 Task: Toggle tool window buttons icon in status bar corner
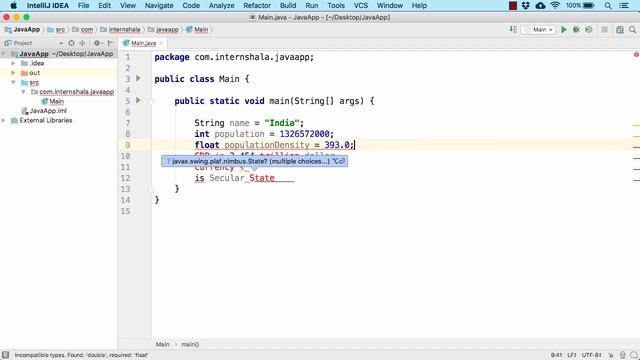click(x=5, y=355)
